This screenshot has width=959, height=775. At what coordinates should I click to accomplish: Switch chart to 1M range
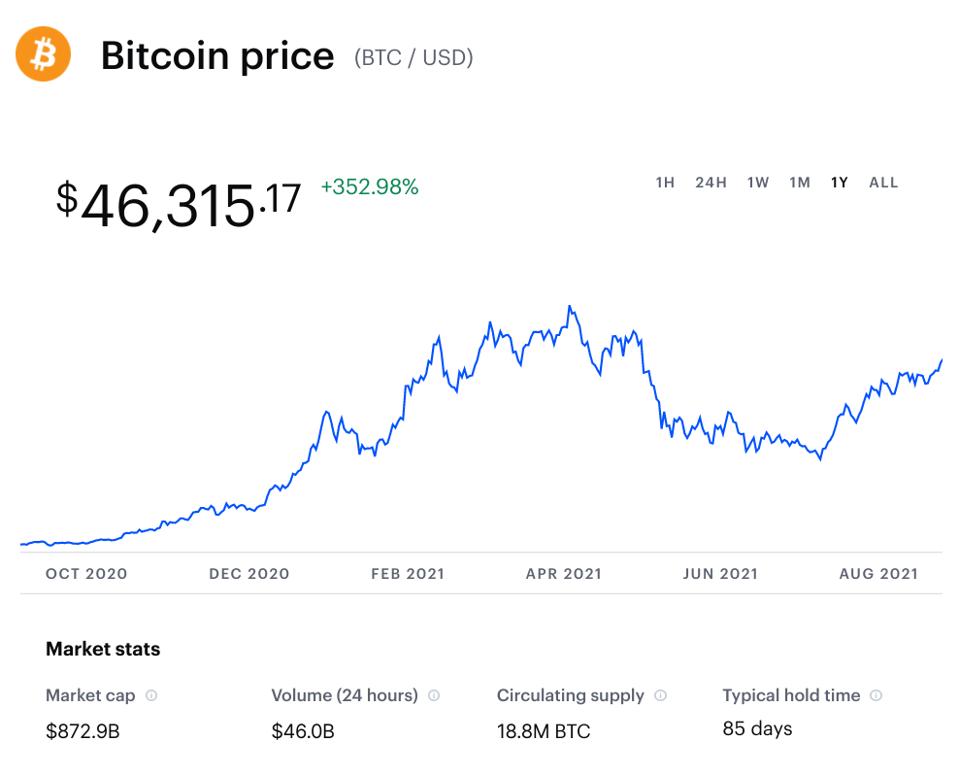[x=799, y=182]
